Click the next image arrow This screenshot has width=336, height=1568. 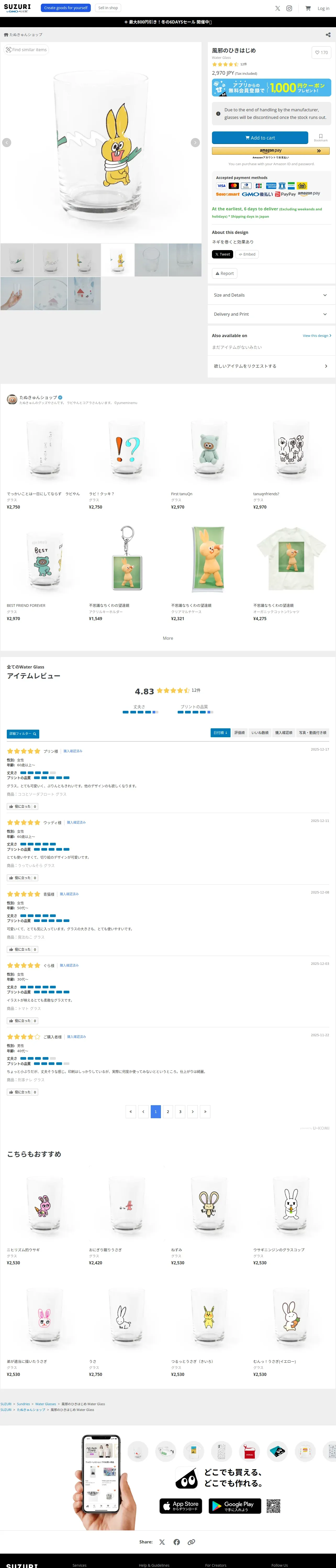[195, 142]
